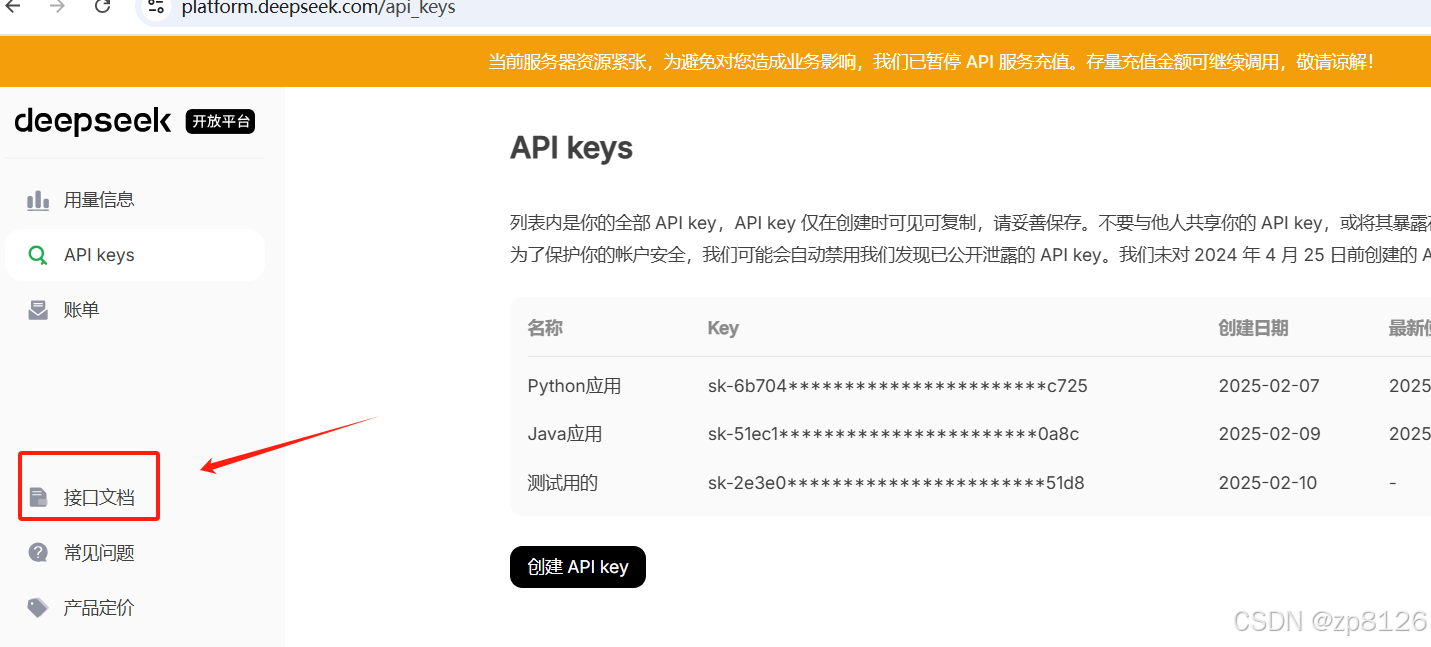Open the site info icon in the address bar

155,7
